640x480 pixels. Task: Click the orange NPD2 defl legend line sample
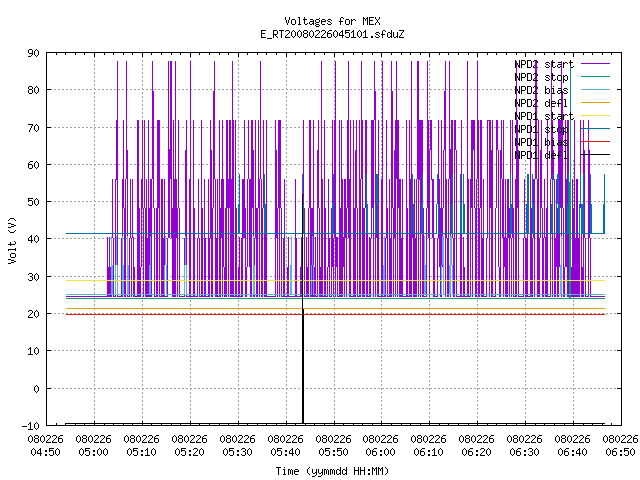(x=595, y=102)
